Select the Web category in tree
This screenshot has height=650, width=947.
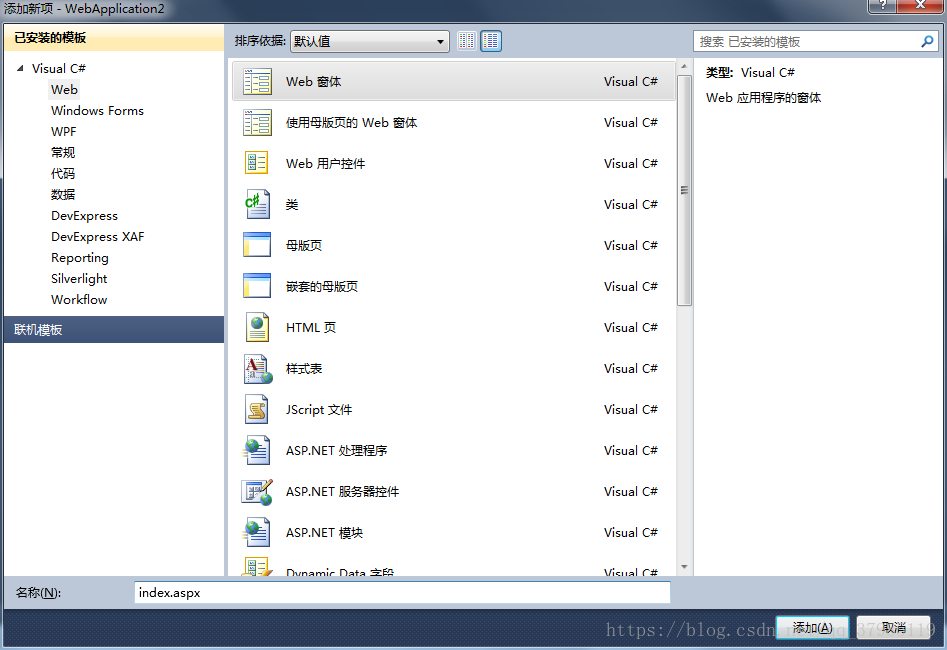coord(64,89)
